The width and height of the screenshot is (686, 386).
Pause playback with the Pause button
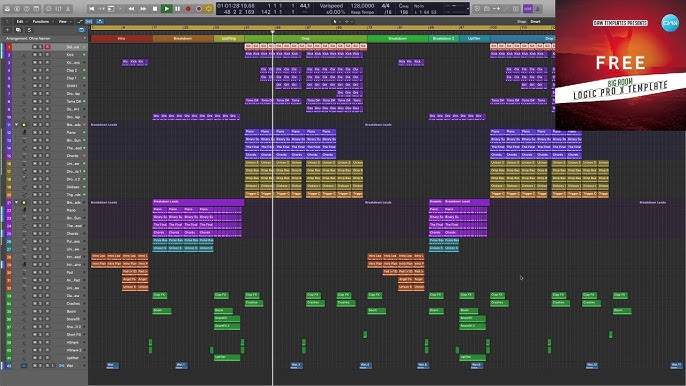coord(178,8)
